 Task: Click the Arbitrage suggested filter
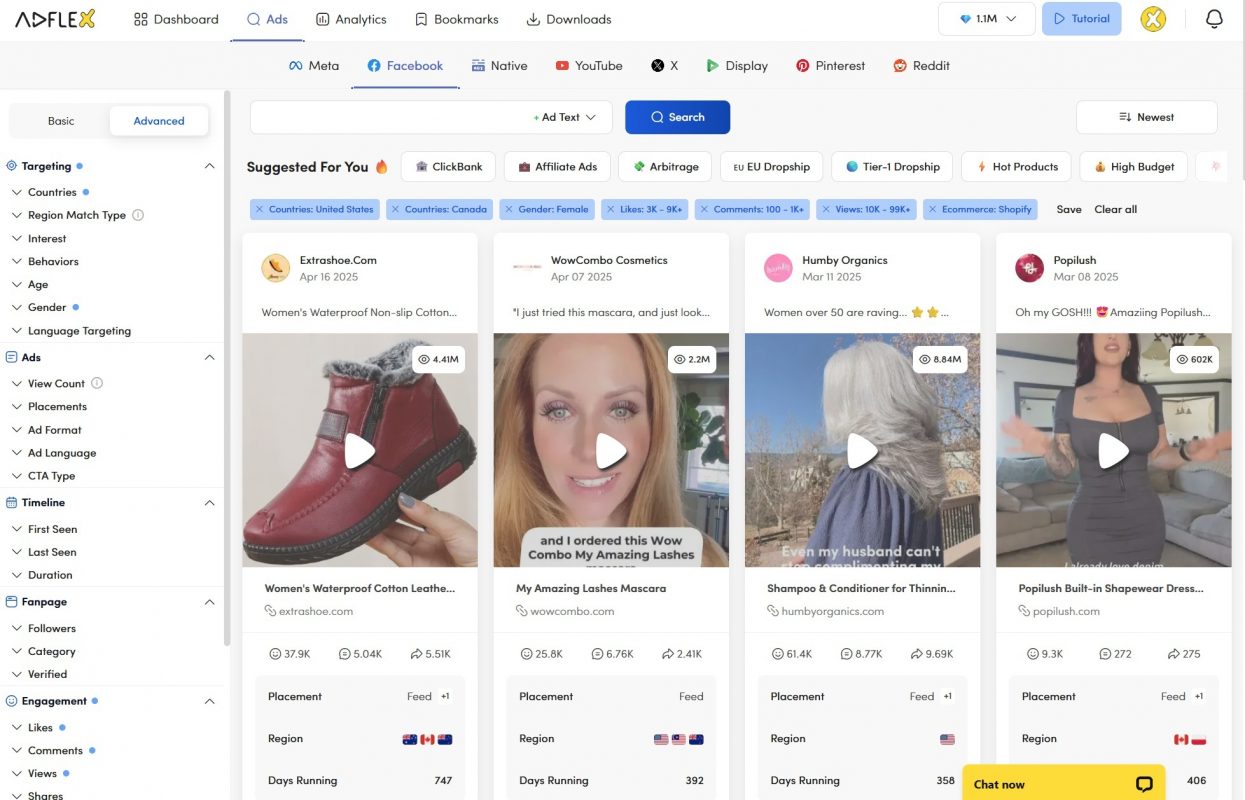tap(664, 166)
